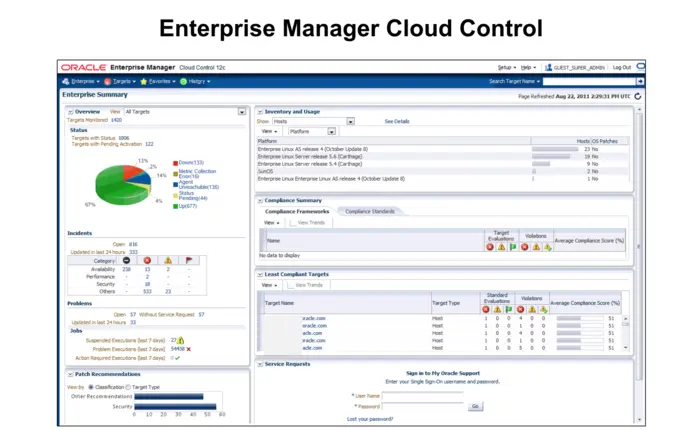Open the Setup menu
Image resolution: width=700 pixels, height=430 pixels.
[507, 67]
